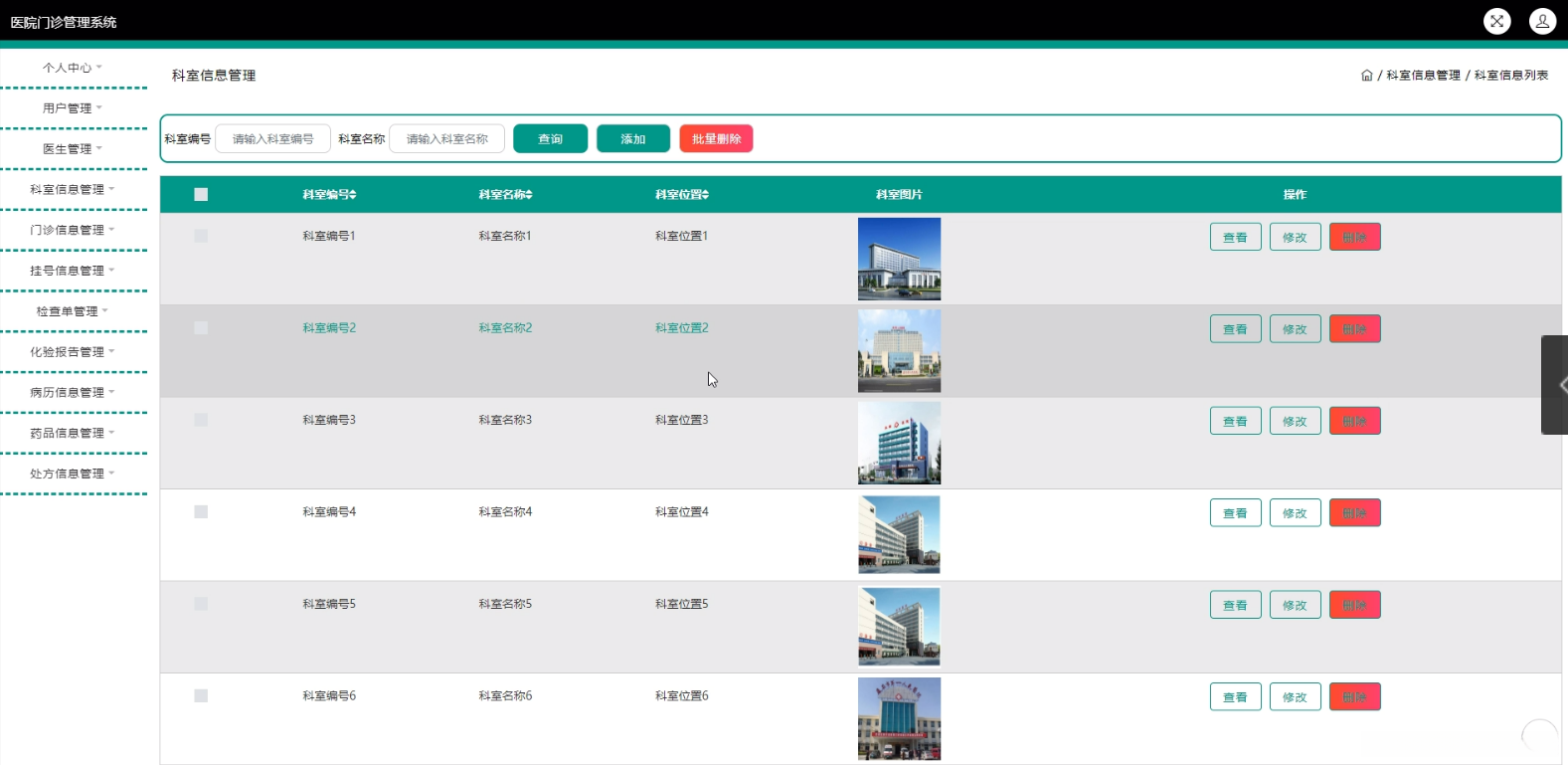
Task: Sort by 科室位置 column sort arrows
Action: pos(705,195)
